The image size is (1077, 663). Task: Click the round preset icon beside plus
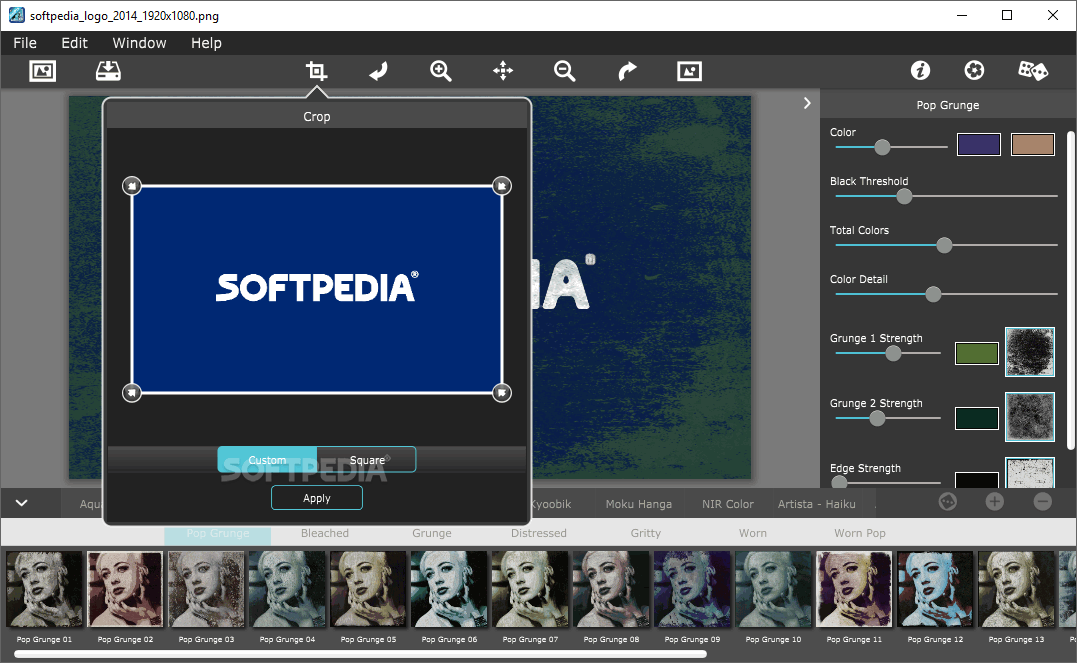(x=948, y=502)
